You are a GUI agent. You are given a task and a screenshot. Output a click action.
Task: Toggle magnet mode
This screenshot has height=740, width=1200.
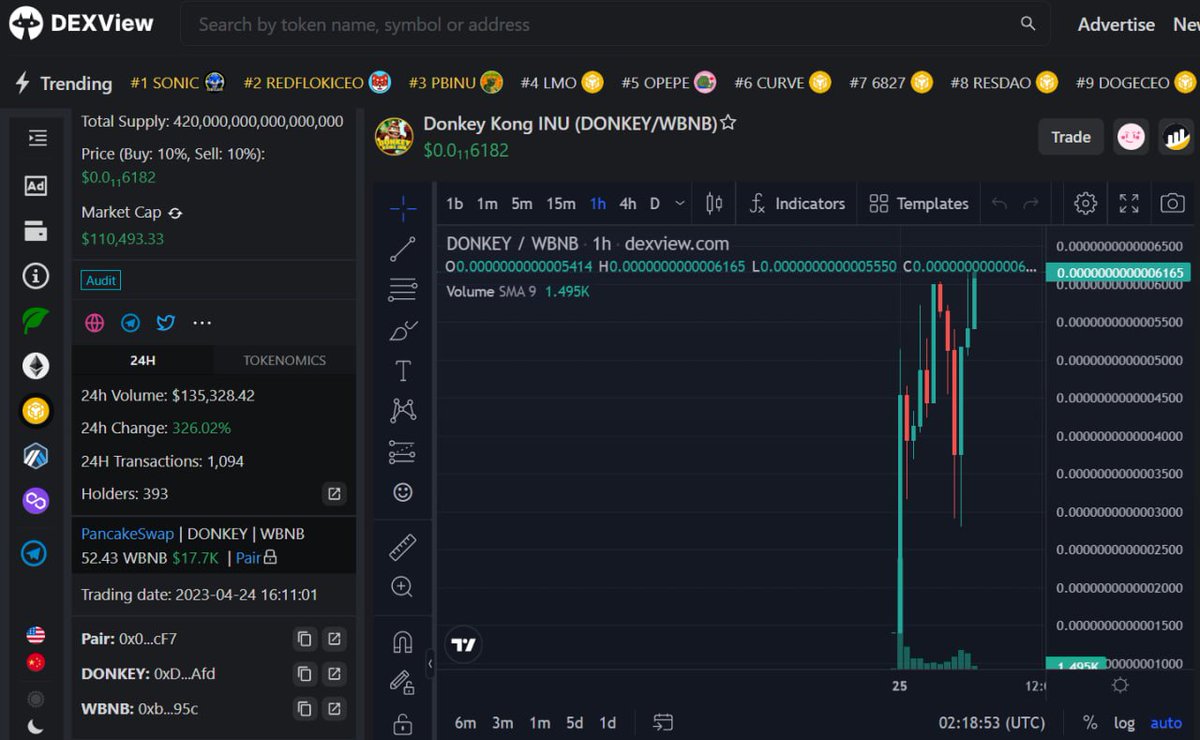coord(403,642)
